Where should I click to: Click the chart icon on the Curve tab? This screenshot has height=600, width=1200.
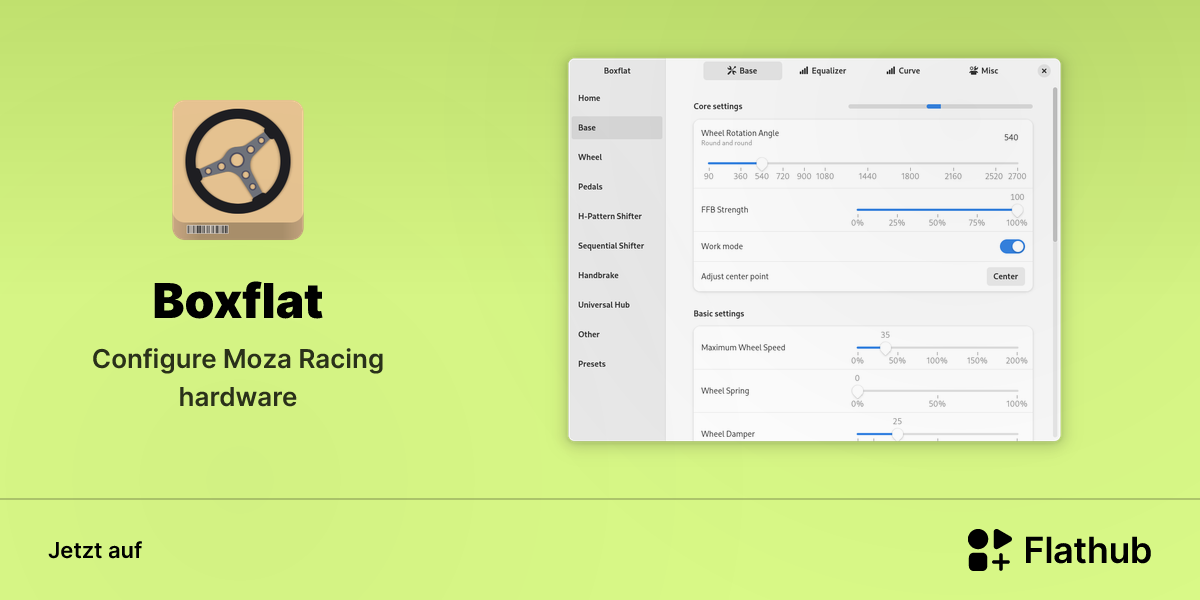tap(891, 71)
